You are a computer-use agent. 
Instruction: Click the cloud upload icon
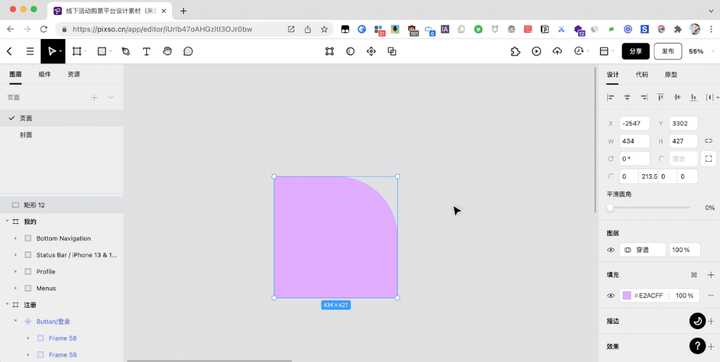coord(557,51)
